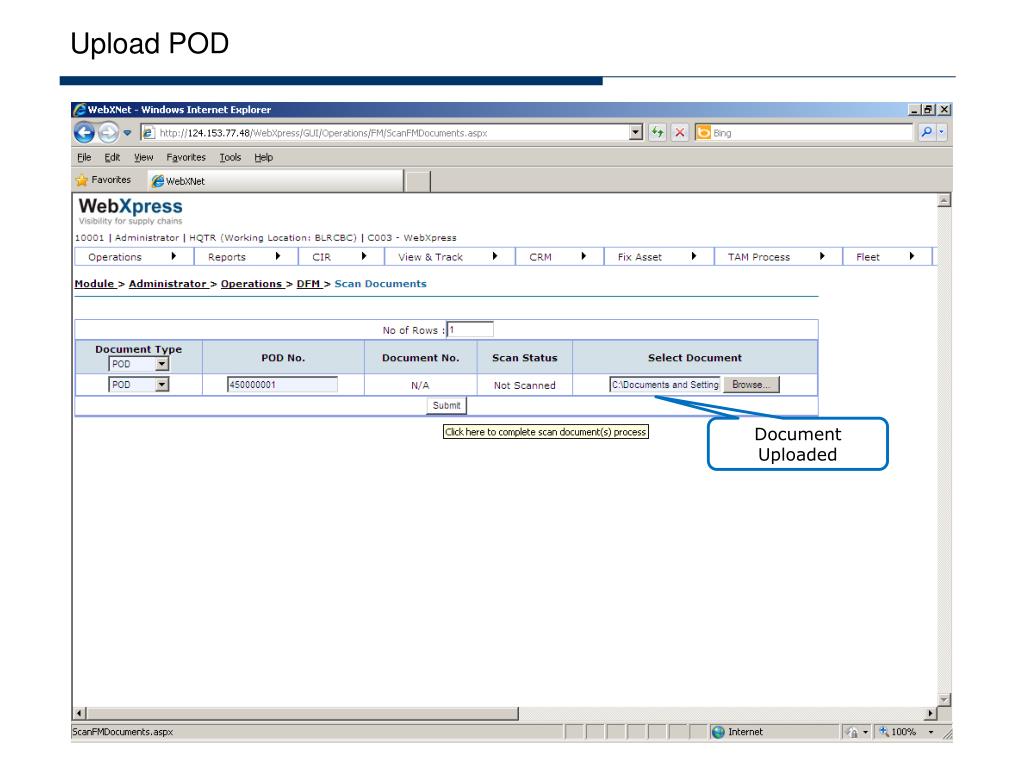
Task: Open the TAM Process navigation menu
Action: pos(778,257)
